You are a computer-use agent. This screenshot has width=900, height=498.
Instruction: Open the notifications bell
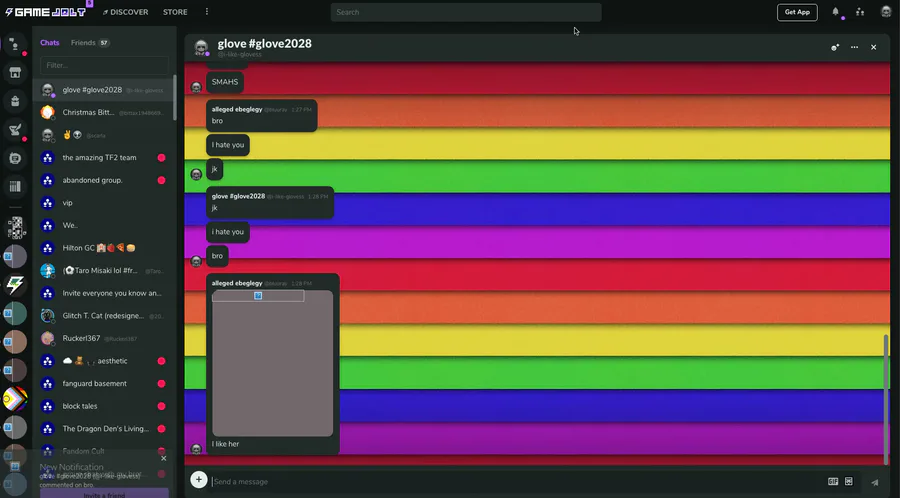click(x=836, y=12)
